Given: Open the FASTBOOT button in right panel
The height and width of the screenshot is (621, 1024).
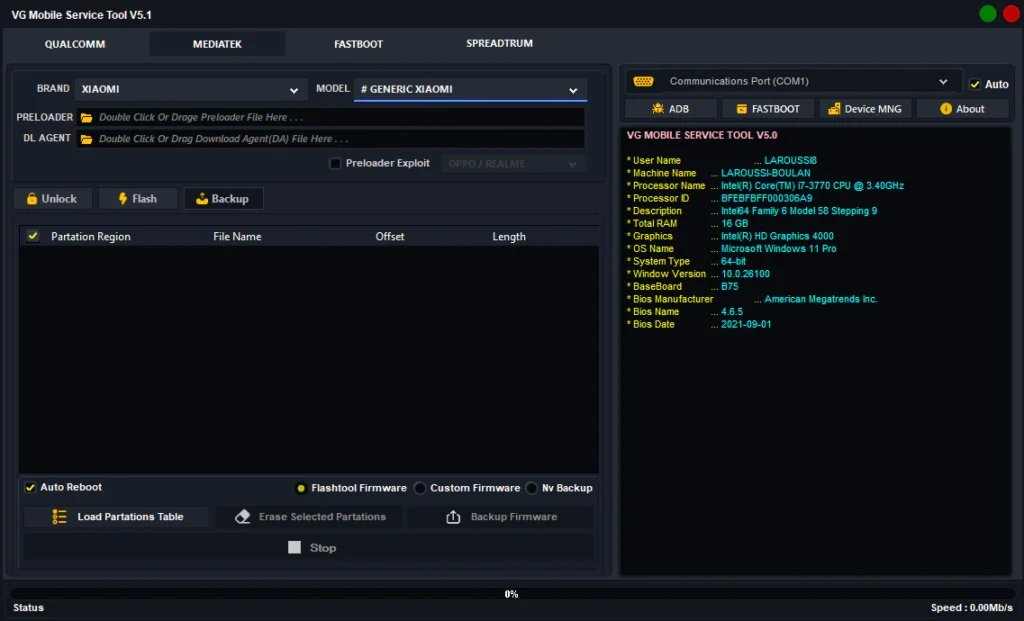Looking at the screenshot, I should (x=768, y=109).
